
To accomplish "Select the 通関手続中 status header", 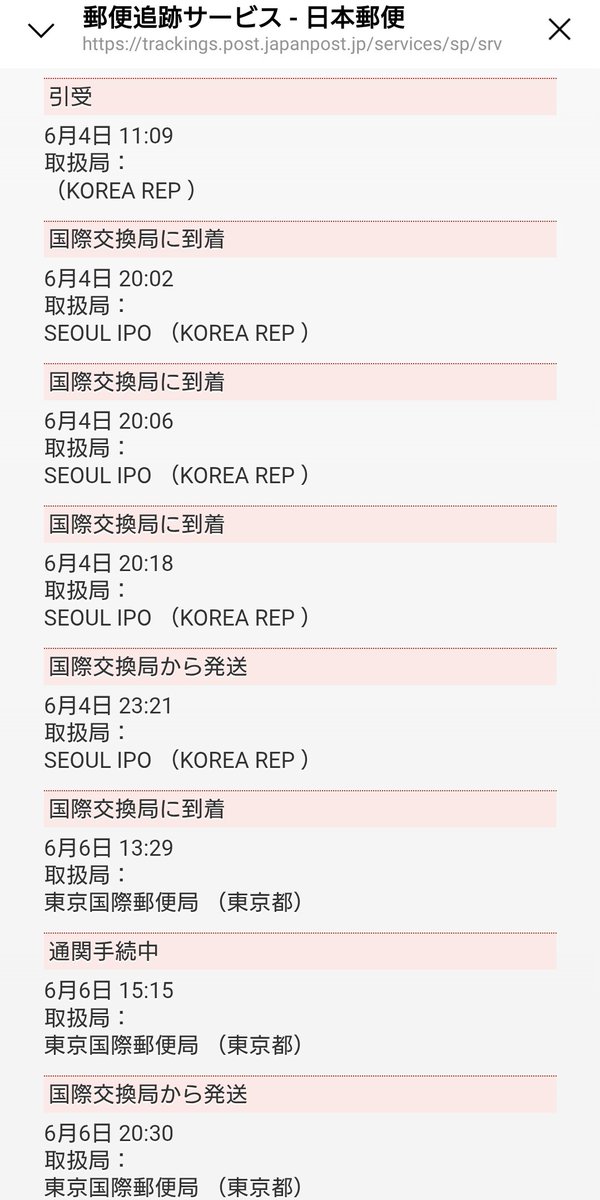I will (300, 951).
